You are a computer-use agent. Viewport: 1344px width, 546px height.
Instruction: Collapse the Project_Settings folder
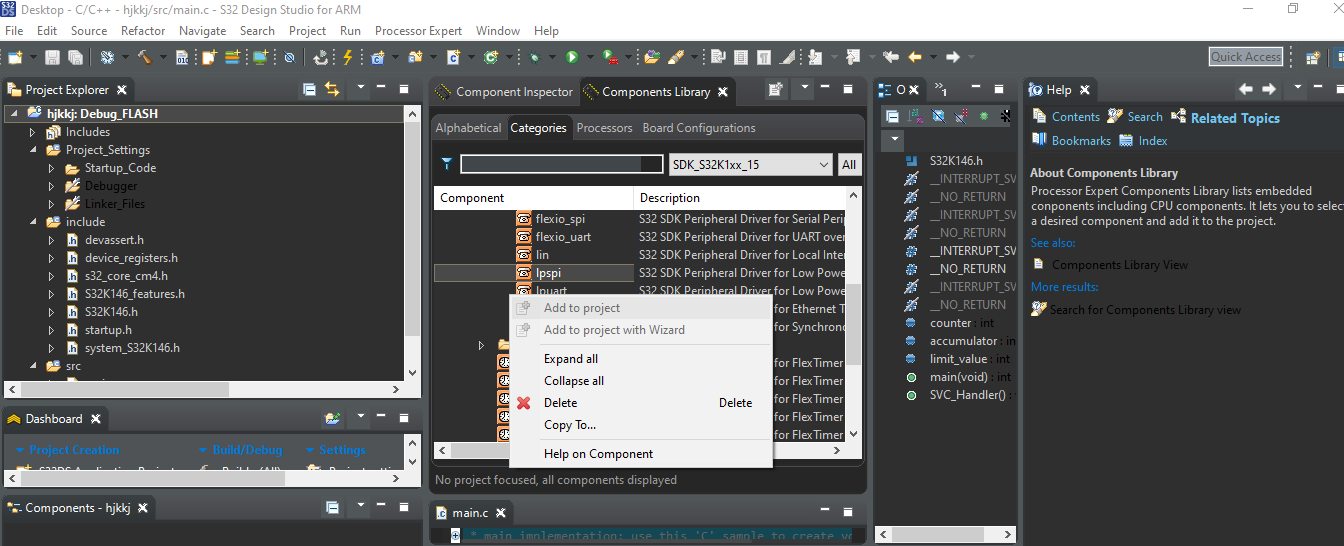[32, 150]
